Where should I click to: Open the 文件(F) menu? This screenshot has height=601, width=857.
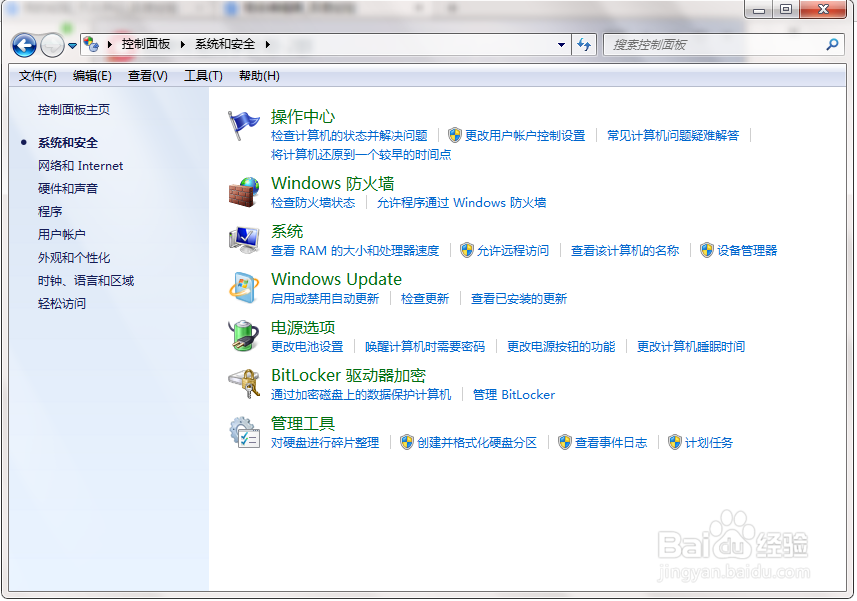(x=37, y=75)
